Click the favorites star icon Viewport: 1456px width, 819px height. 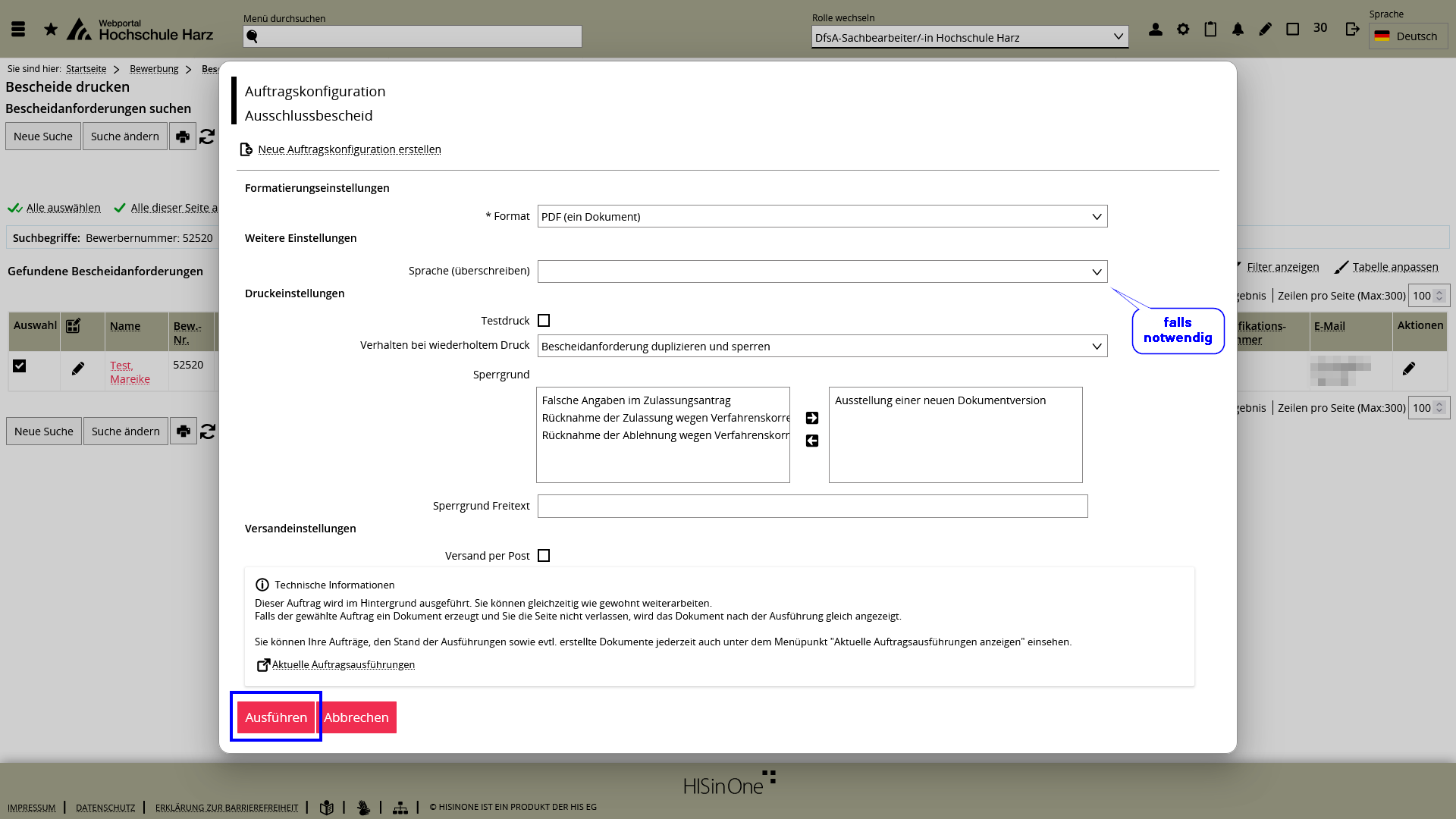click(51, 30)
